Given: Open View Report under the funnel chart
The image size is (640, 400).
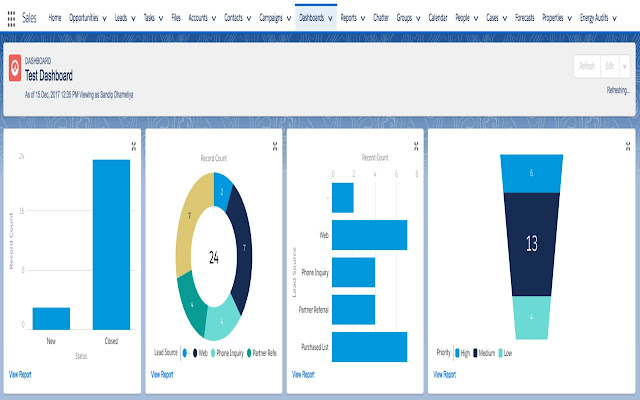Looking at the screenshot, I should pos(444,374).
